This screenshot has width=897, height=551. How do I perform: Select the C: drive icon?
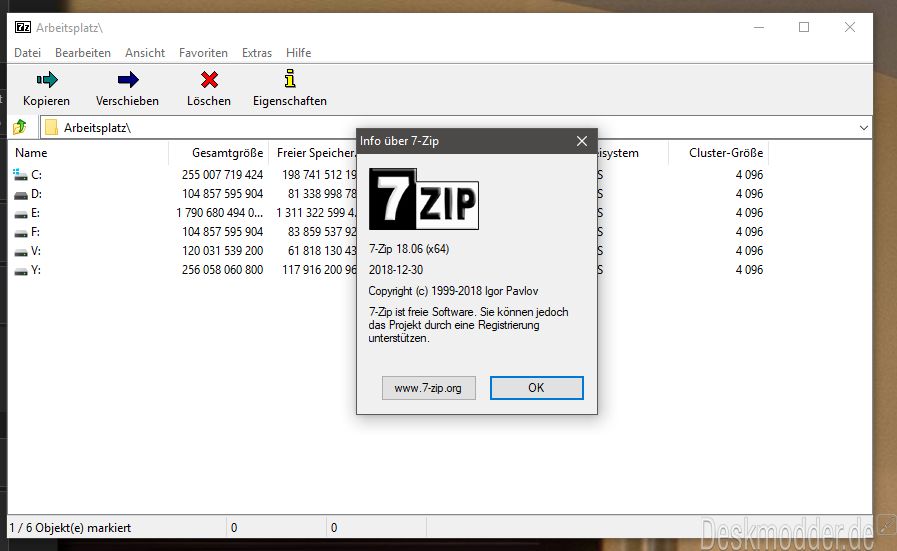pos(20,175)
